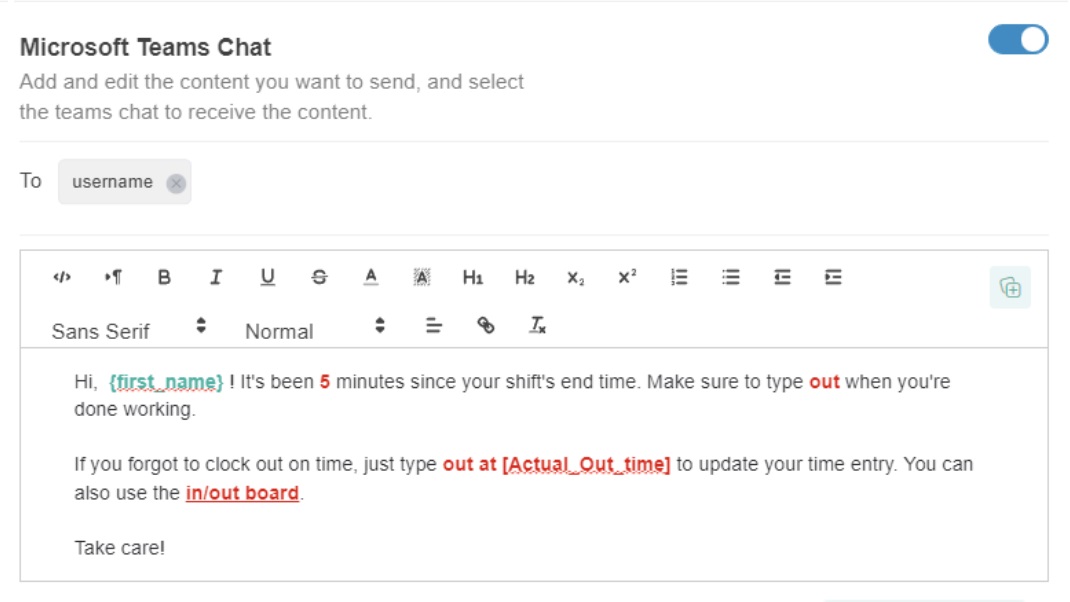Toggle underline formatting
This screenshot has width=1070, height=602.
click(268, 278)
